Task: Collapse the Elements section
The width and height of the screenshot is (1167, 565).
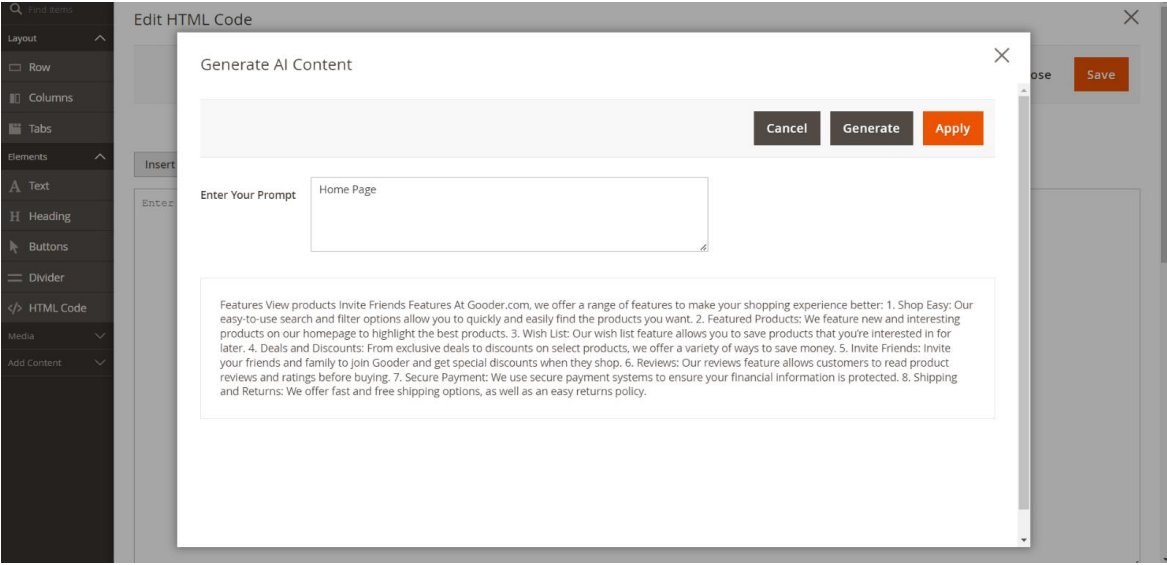Action: [99, 157]
